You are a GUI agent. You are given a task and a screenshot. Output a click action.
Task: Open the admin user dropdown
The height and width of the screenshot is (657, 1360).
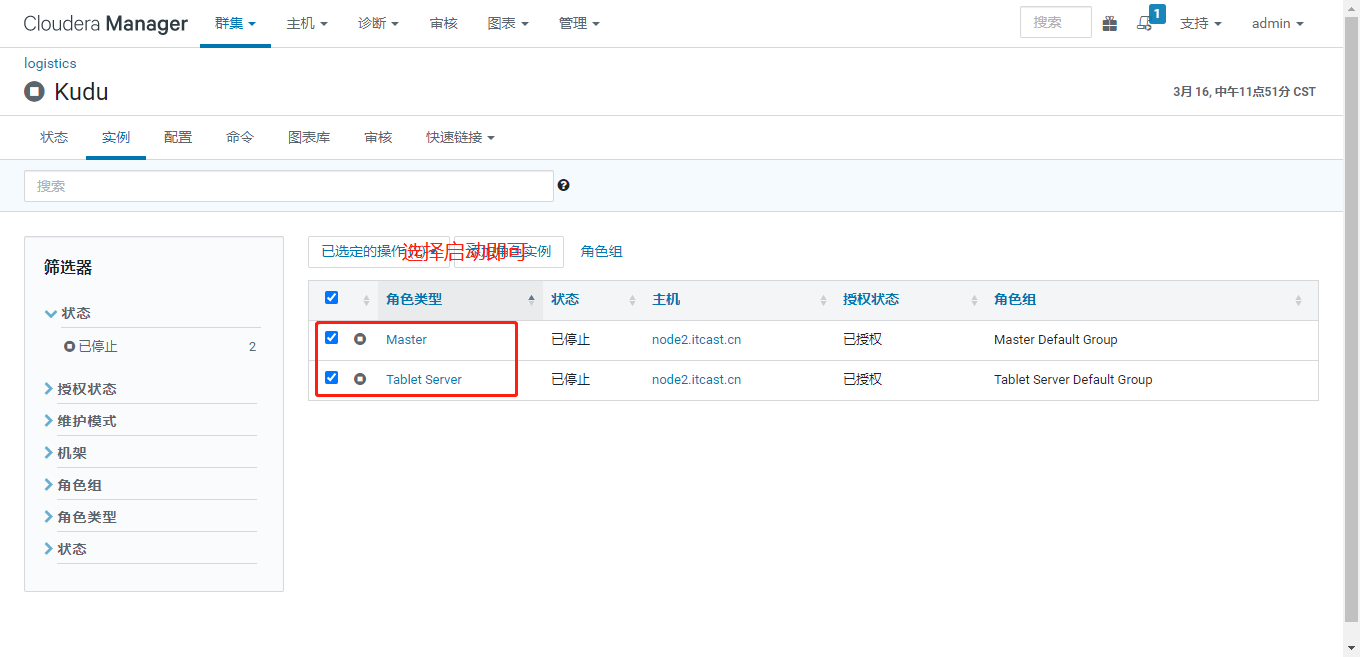tap(1277, 23)
